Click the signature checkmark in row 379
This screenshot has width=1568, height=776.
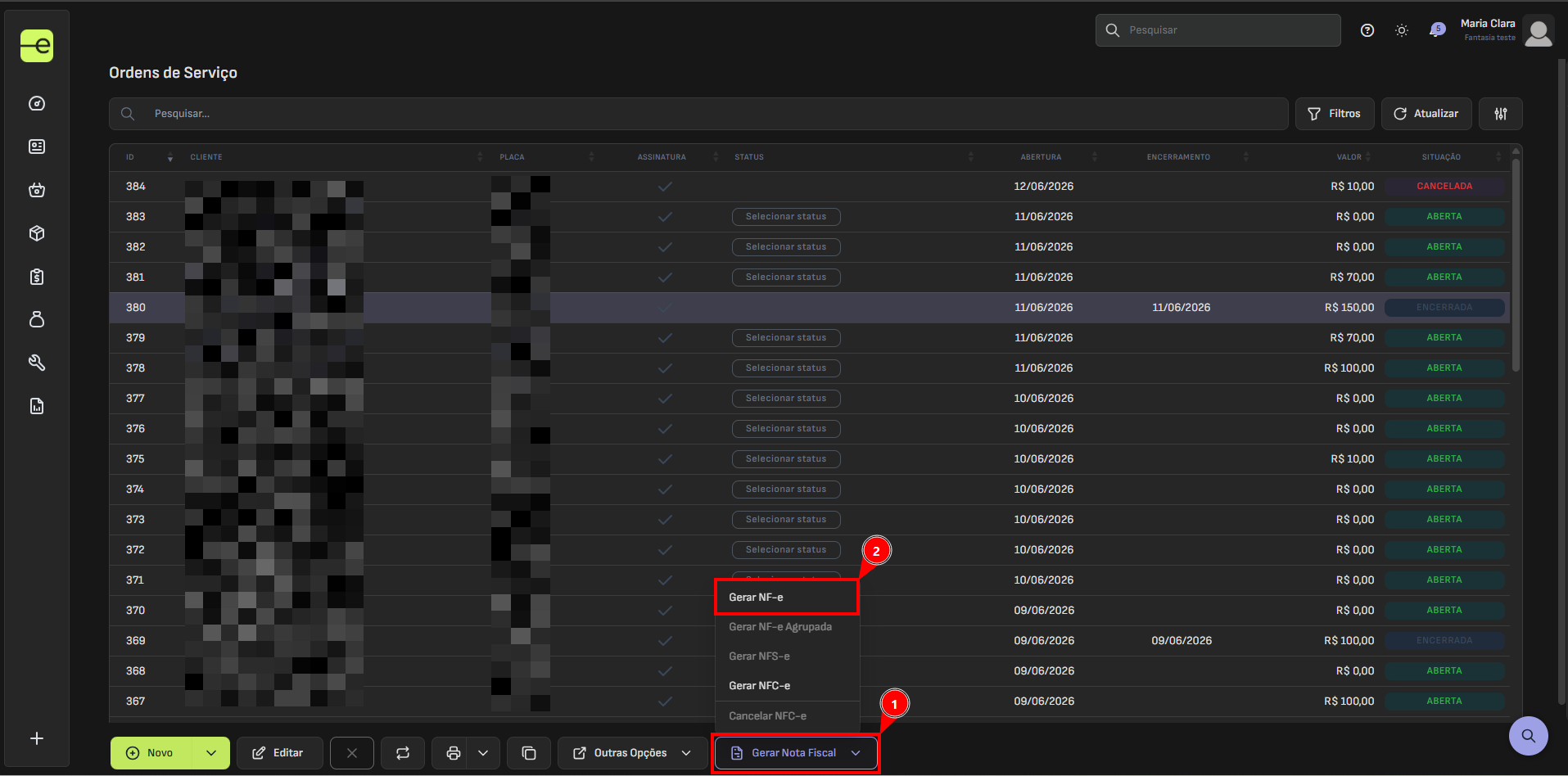[x=665, y=338]
